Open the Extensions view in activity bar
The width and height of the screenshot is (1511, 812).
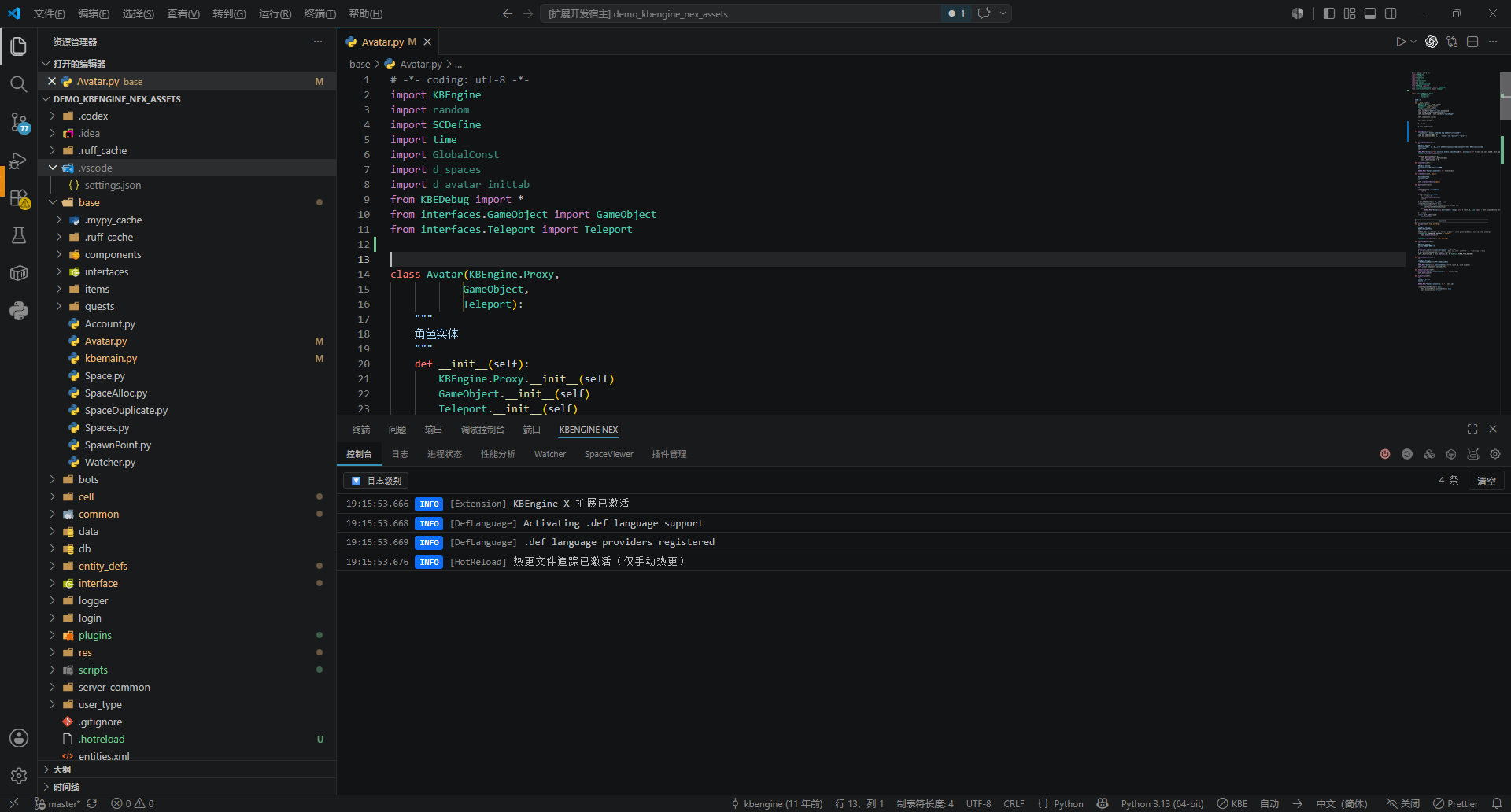point(19,198)
